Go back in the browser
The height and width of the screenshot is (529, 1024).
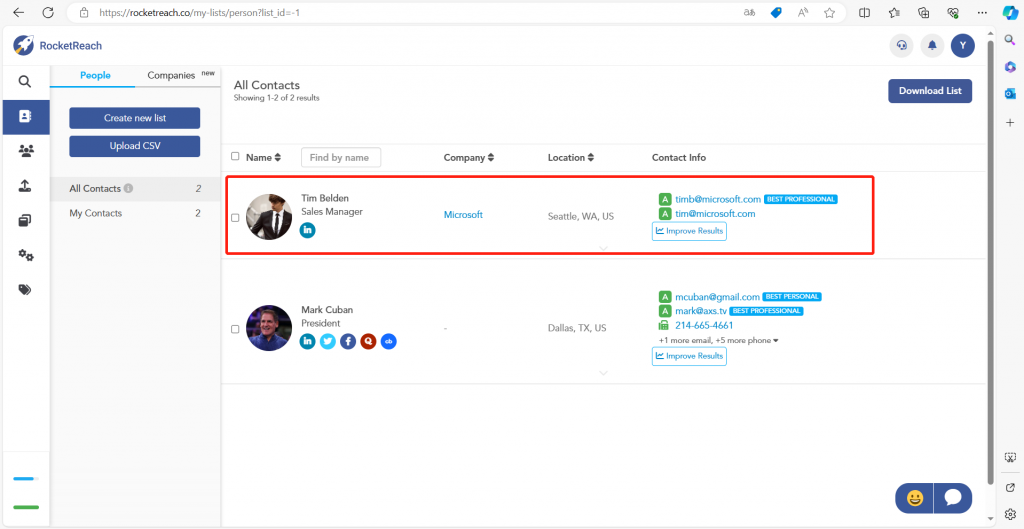[18, 12]
